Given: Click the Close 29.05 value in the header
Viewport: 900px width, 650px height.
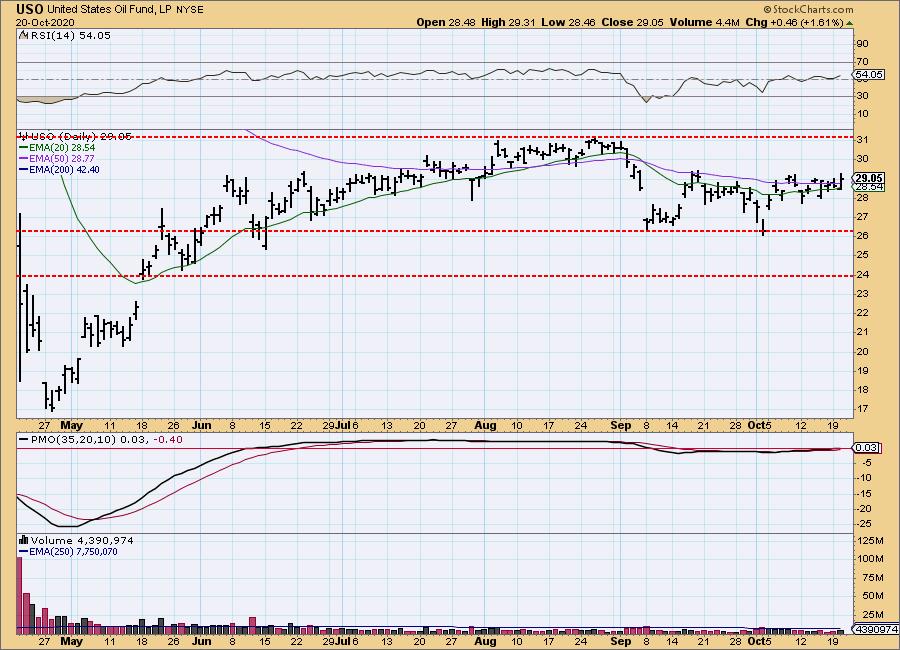Looking at the screenshot, I should [x=633, y=22].
